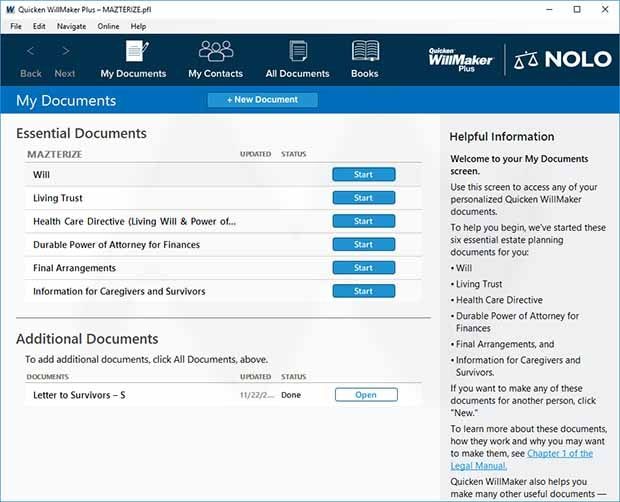Open the My Contacts people icon
The image size is (620, 502).
pyautogui.click(x=215, y=51)
